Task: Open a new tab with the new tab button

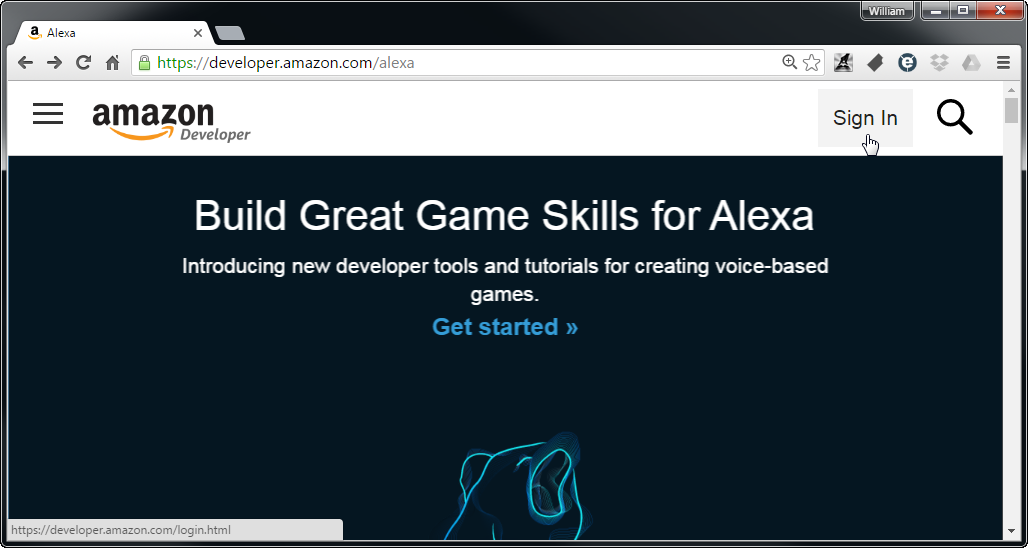Action: (x=229, y=33)
